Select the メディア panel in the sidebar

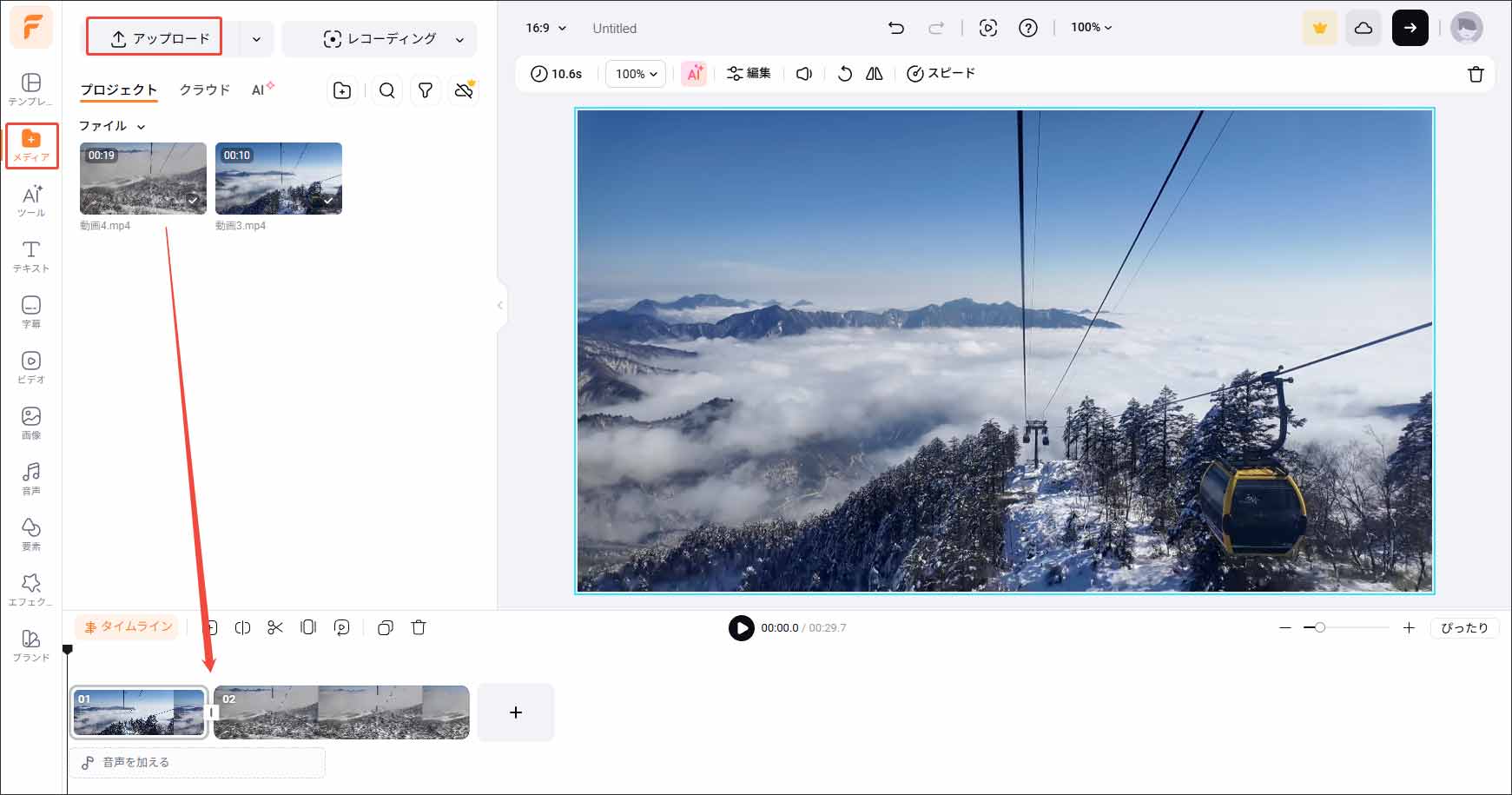tap(31, 145)
